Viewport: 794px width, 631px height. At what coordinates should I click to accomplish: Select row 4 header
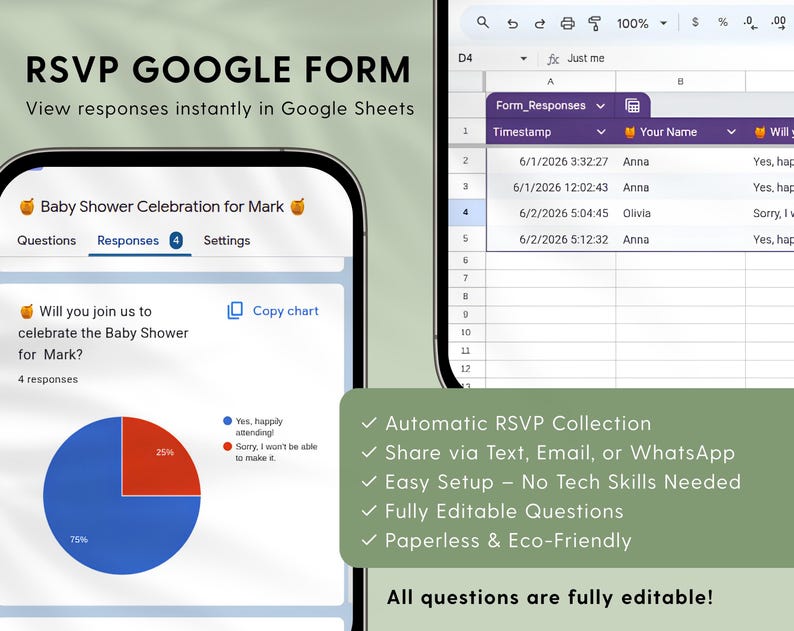point(466,212)
